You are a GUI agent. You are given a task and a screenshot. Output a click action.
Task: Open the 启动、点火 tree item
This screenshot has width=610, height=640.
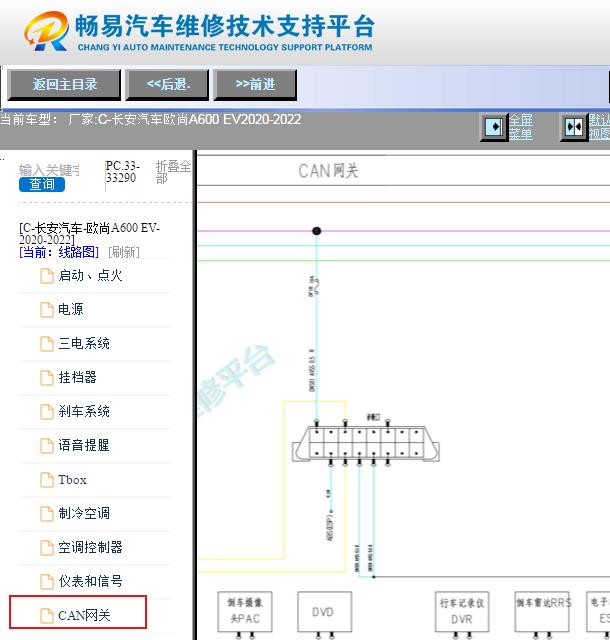point(90,276)
